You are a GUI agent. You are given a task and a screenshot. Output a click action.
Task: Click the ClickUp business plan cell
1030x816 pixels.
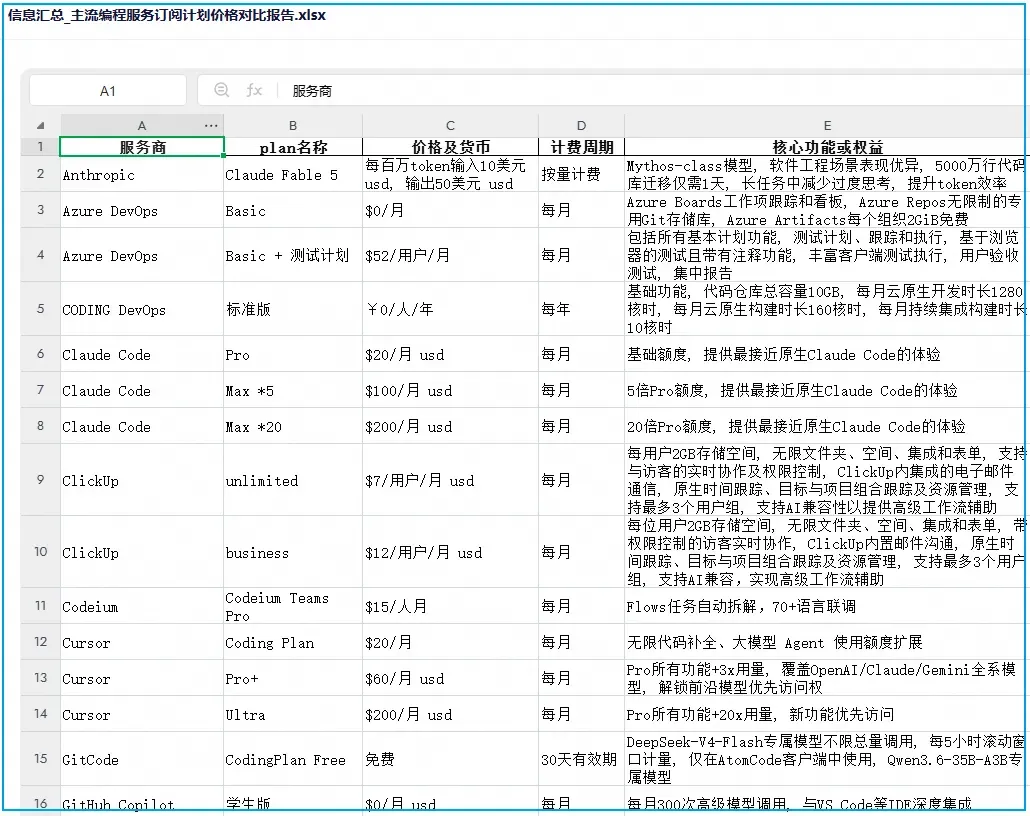(293, 553)
